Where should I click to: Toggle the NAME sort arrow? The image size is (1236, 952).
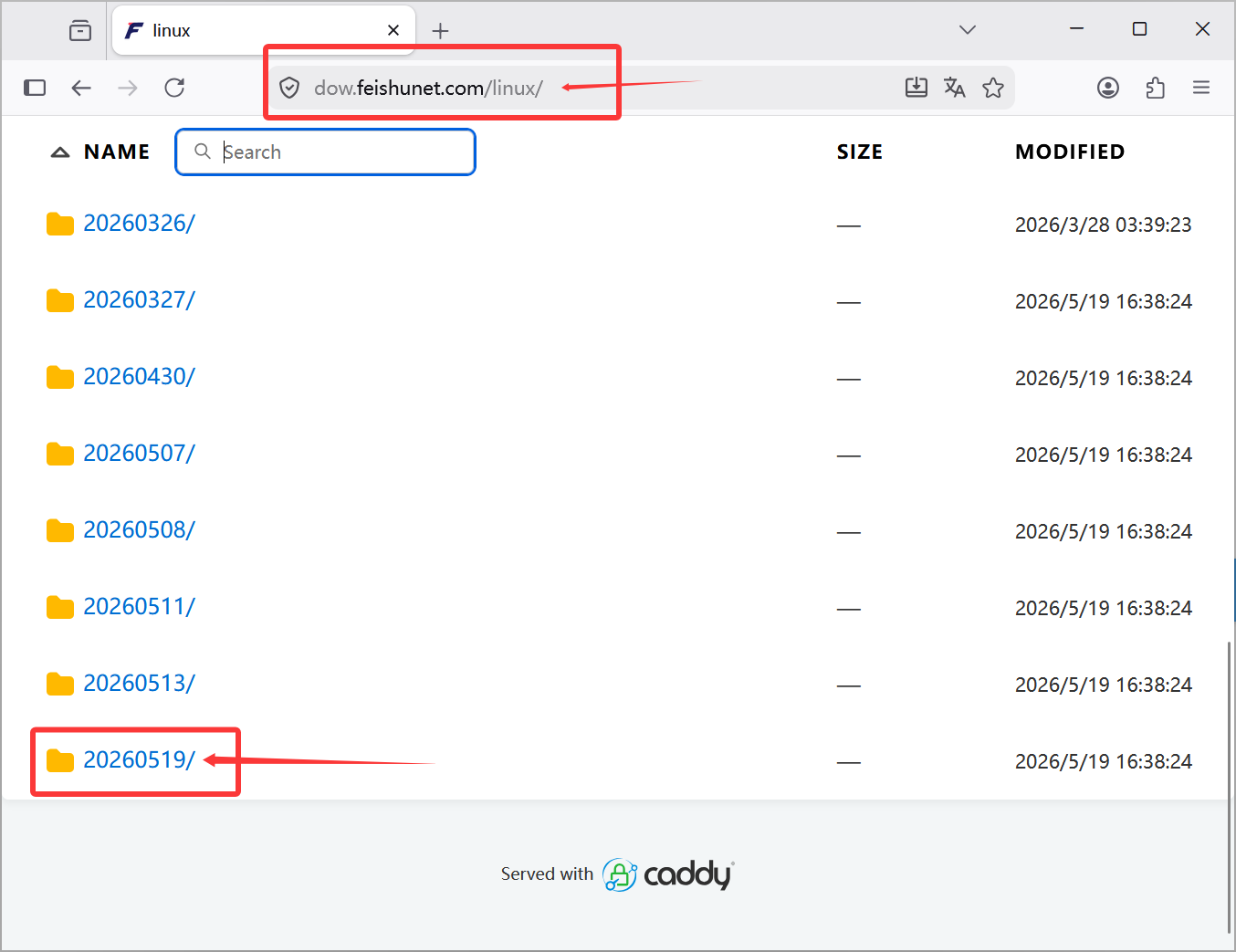coord(60,152)
